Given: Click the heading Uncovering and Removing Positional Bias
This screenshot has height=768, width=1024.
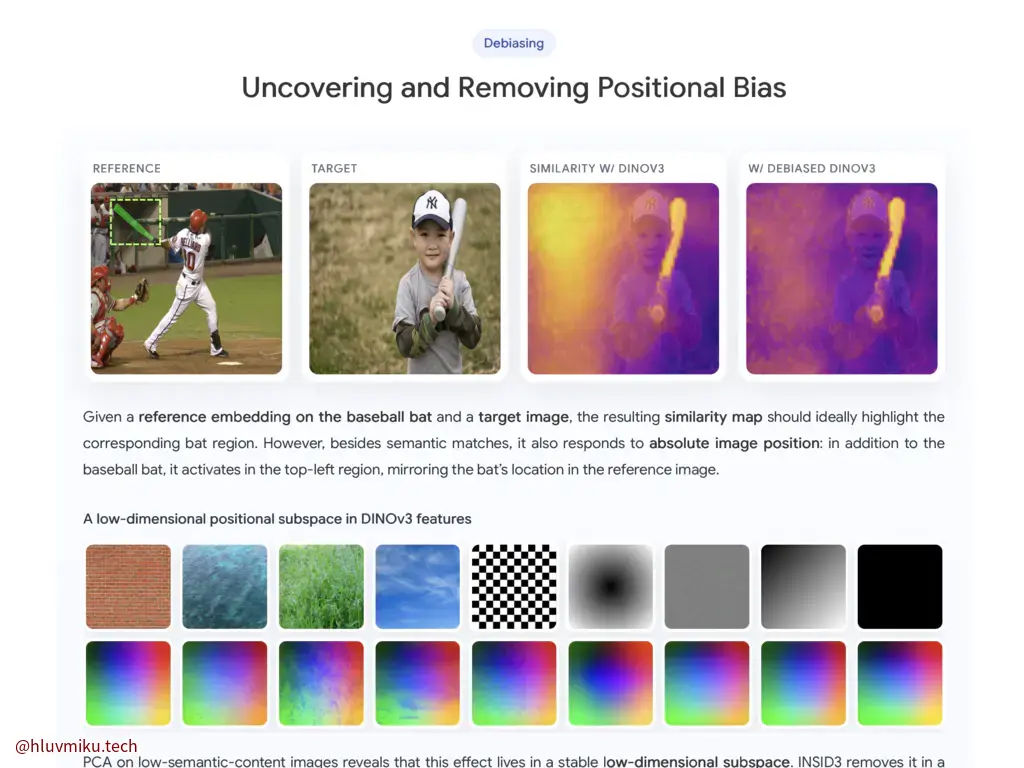Looking at the screenshot, I should click(513, 88).
